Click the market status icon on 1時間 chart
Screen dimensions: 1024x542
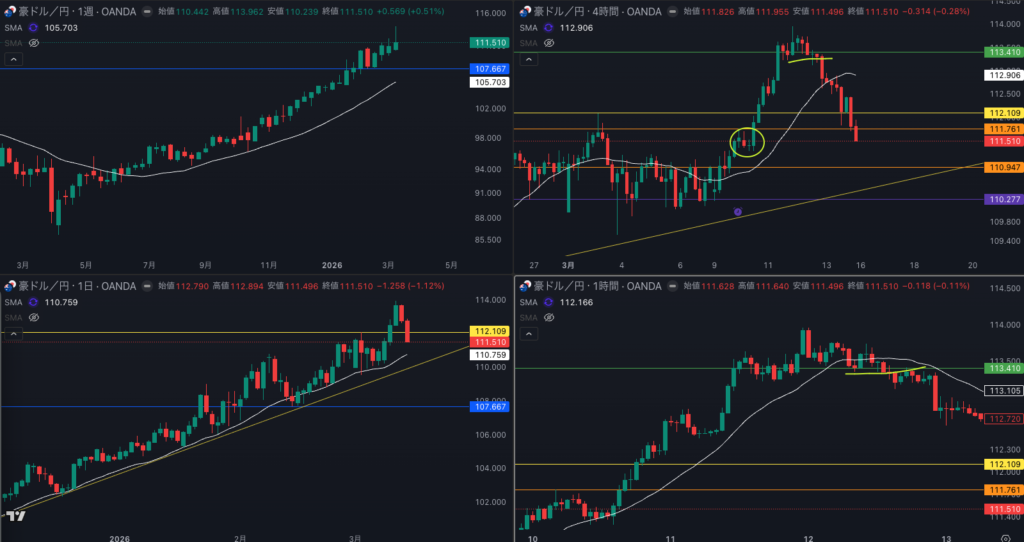pyautogui.click(x=673, y=286)
